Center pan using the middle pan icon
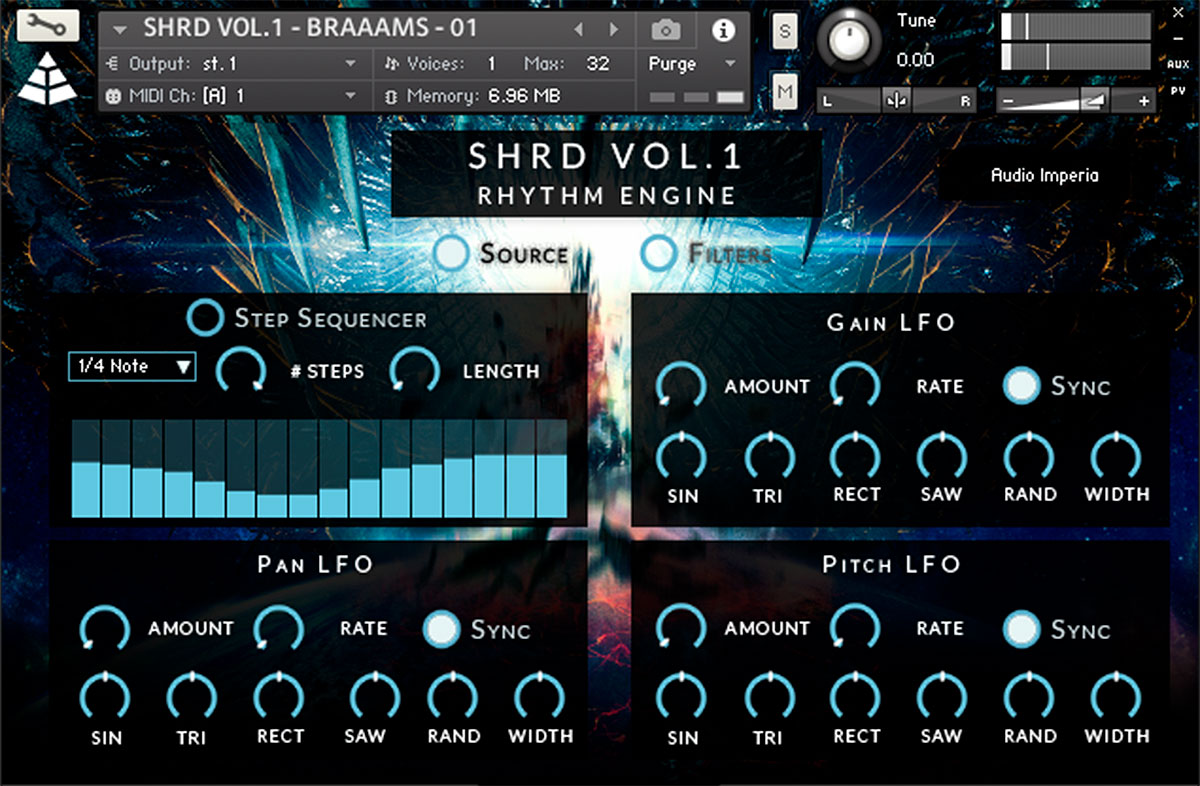 [895, 100]
